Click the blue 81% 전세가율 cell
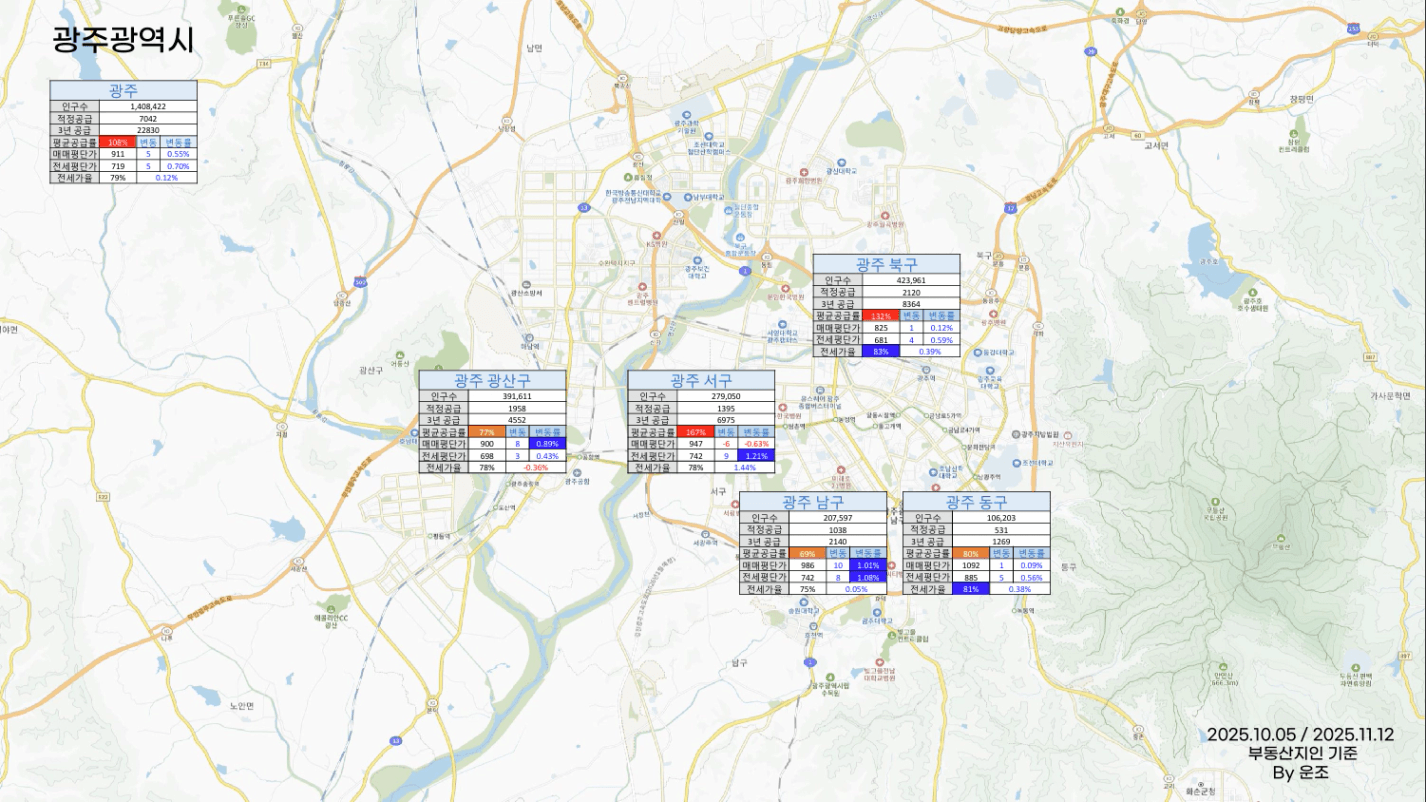 (972, 589)
